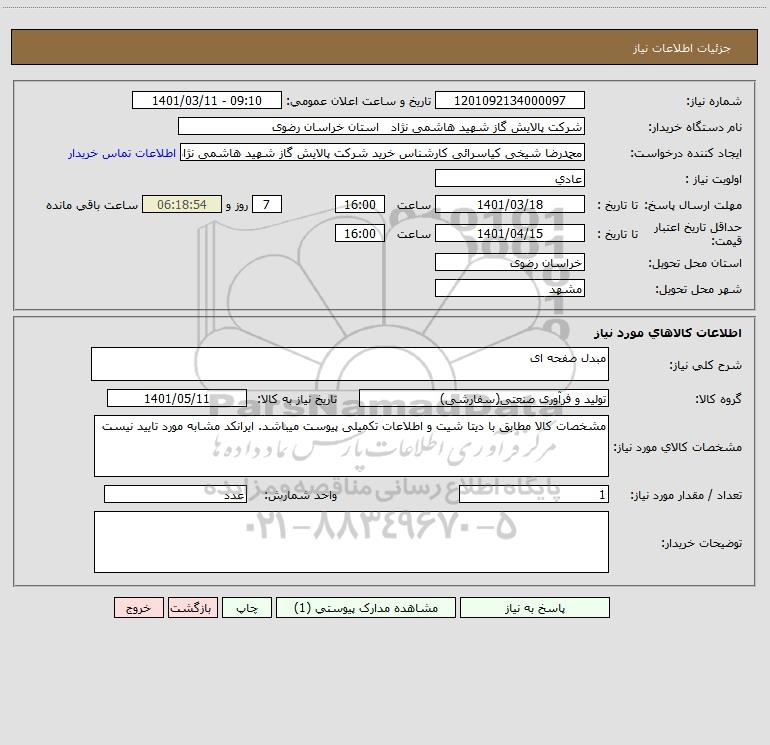Click the 'پاسخ به نیاز' button

point(535,607)
